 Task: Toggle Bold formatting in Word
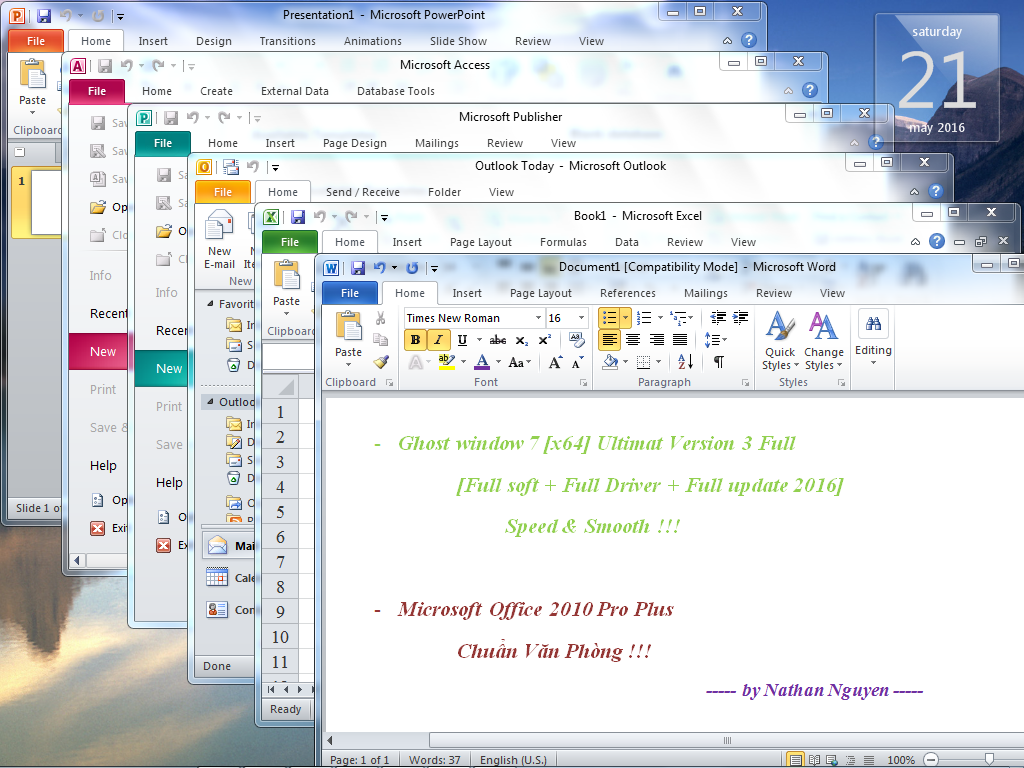point(415,340)
